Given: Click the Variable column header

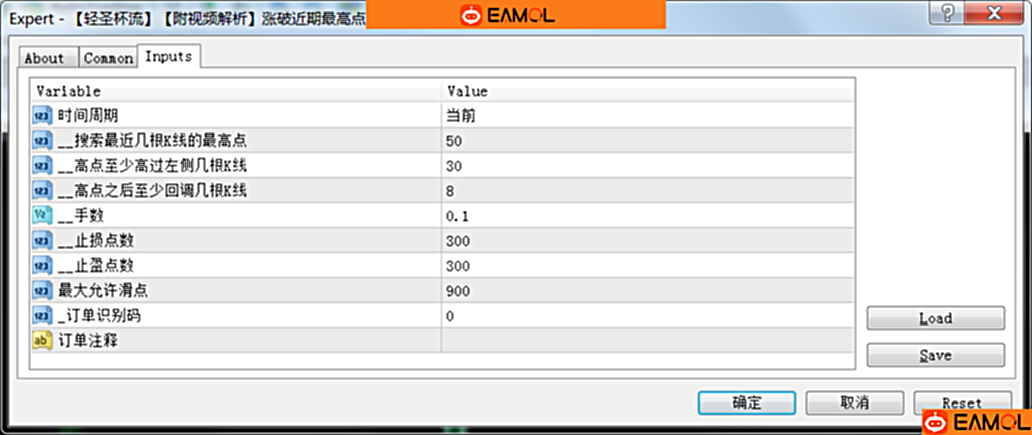Looking at the screenshot, I should 235,91.
